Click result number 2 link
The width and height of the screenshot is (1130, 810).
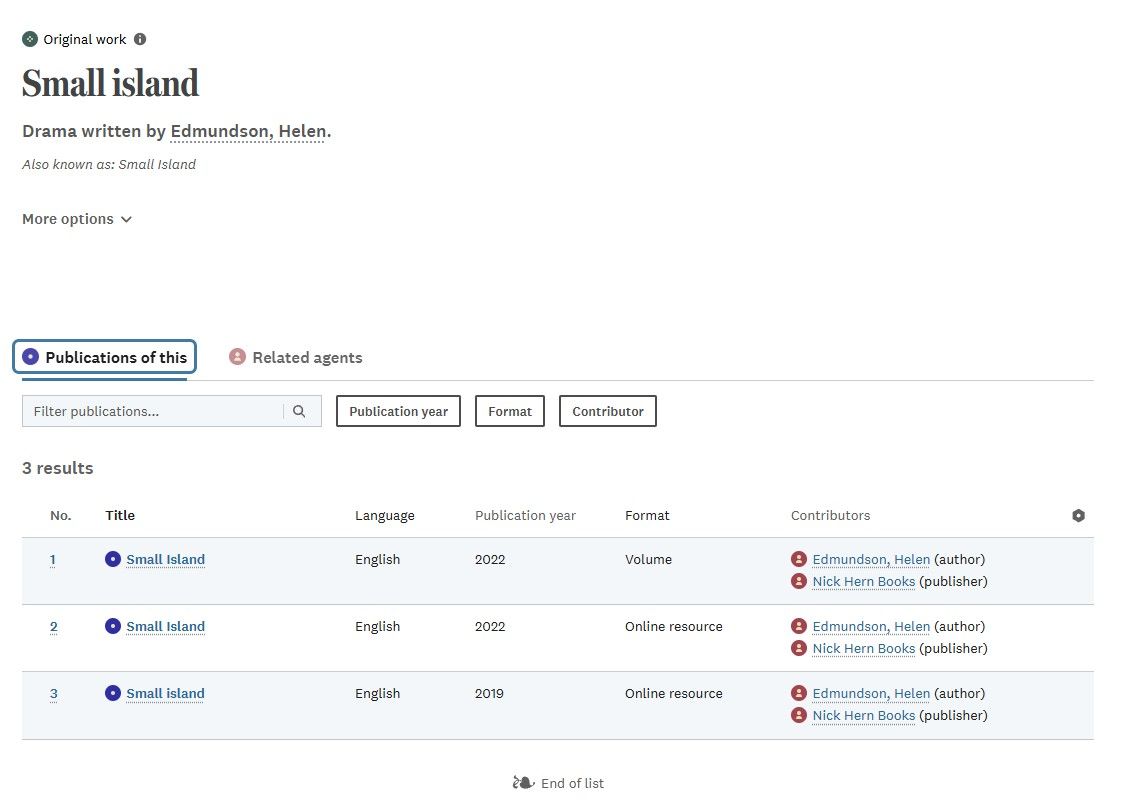pos(54,627)
